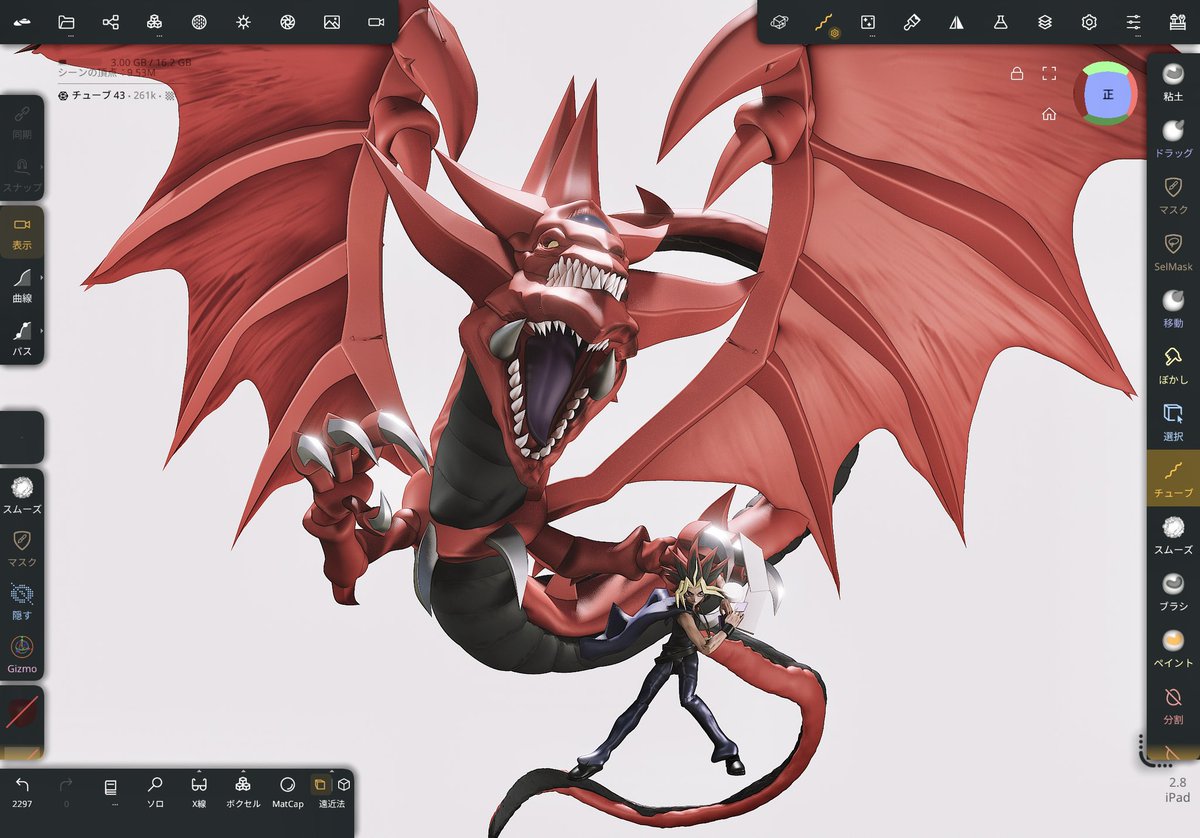Open the red material color swatch
This screenshot has height=838, width=1200.
click(x=22, y=712)
